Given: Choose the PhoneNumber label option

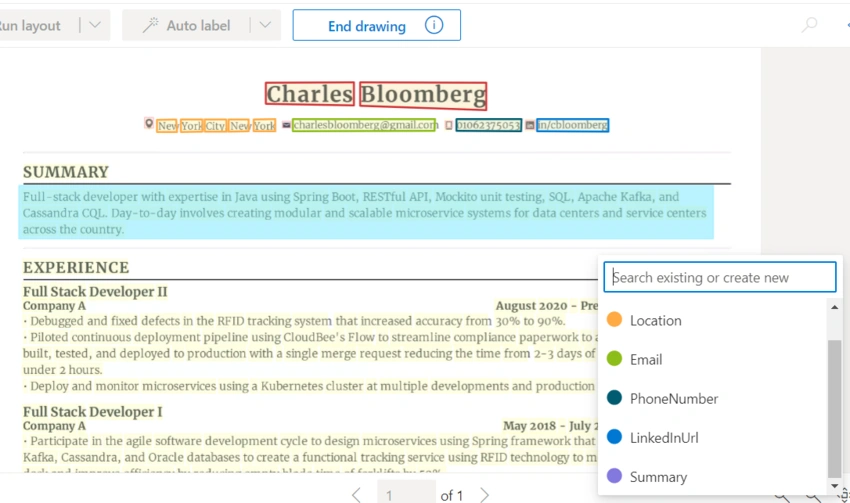Looking at the screenshot, I should click(x=713, y=398).
